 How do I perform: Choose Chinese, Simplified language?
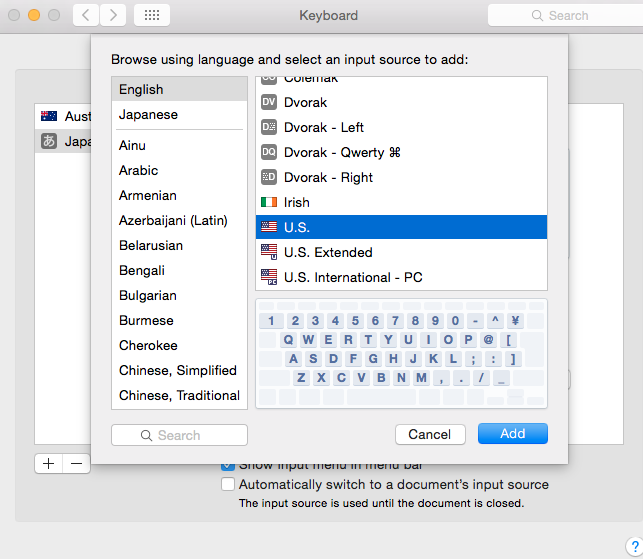[177, 370]
